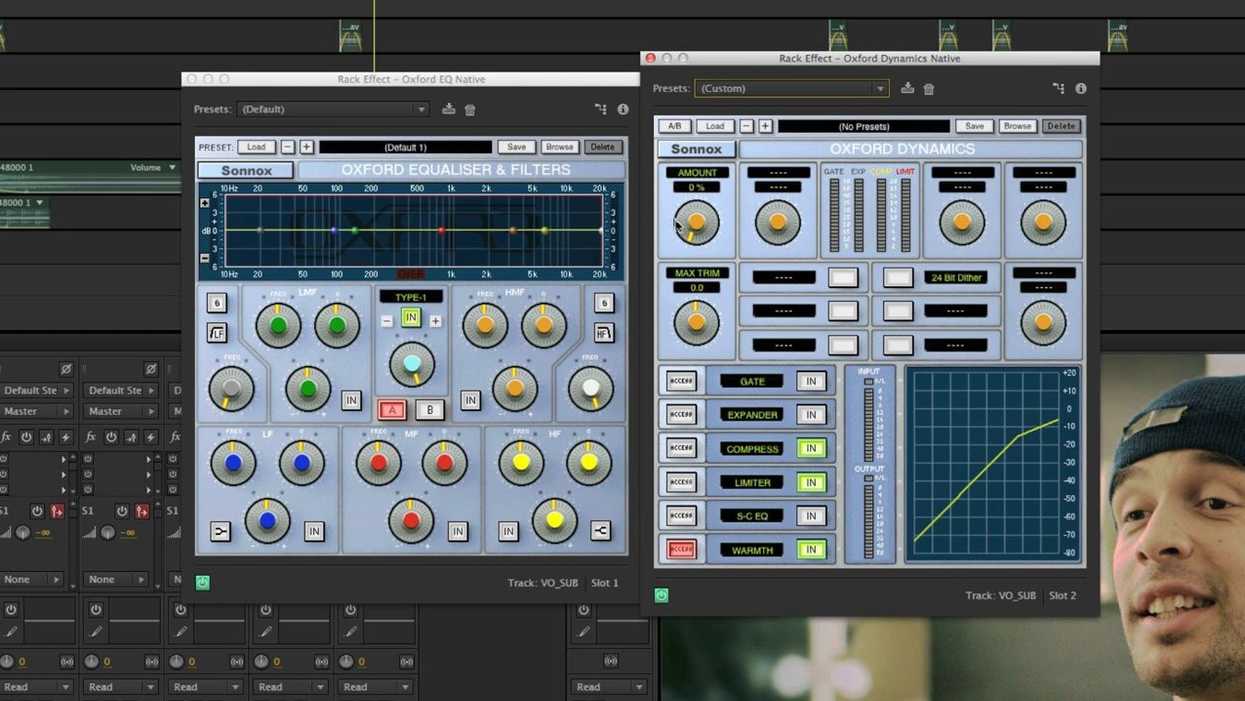Image resolution: width=1245 pixels, height=701 pixels.
Task: Click the AMOUNT knob in Oxford Dynamics
Action: pyautogui.click(x=696, y=222)
